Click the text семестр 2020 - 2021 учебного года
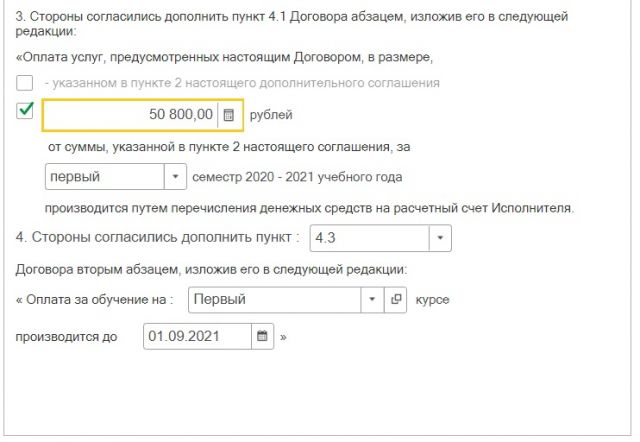The height and width of the screenshot is (442, 640). pyautogui.click(x=297, y=177)
